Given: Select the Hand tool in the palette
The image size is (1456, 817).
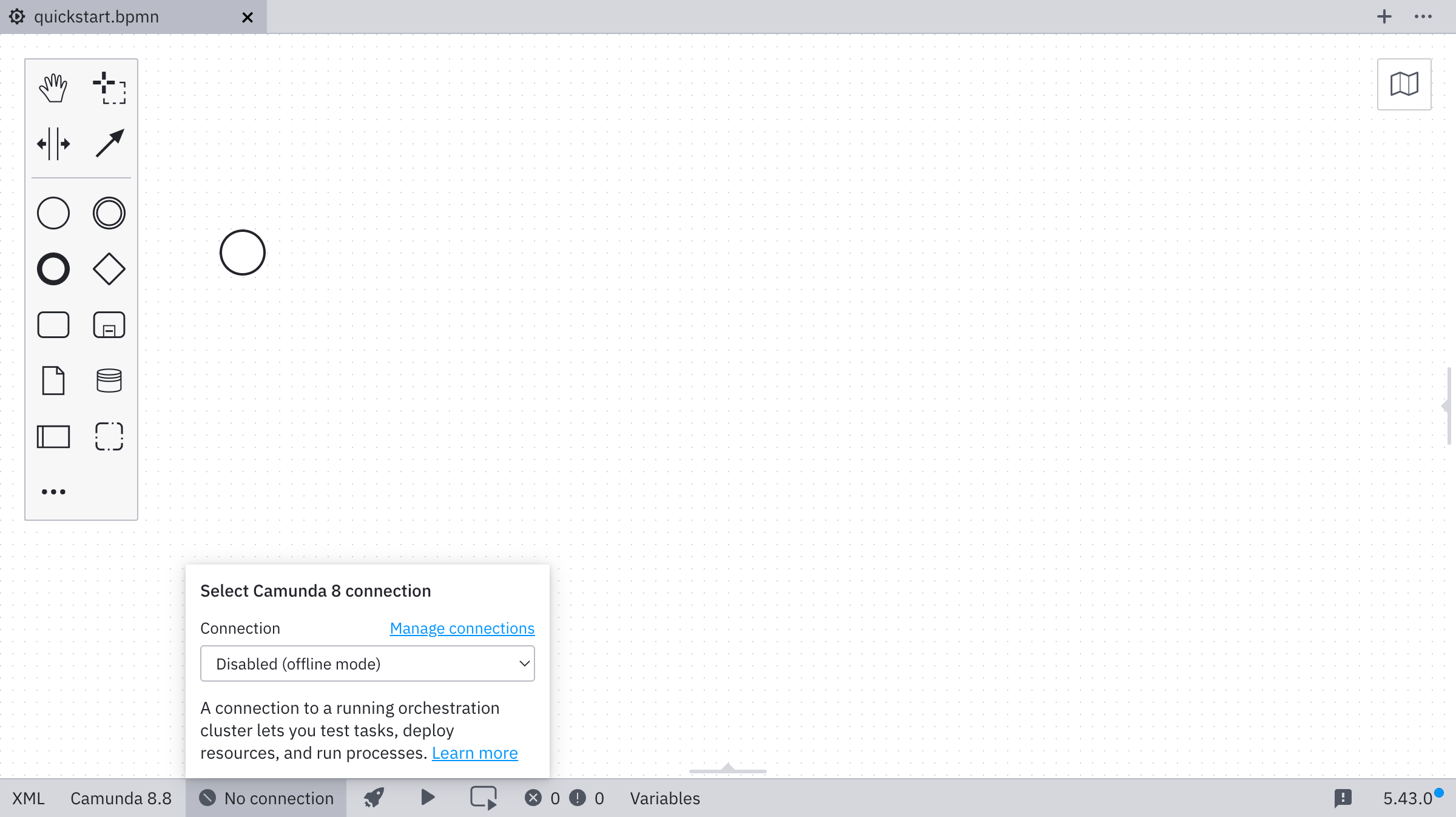Looking at the screenshot, I should point(53,87).
